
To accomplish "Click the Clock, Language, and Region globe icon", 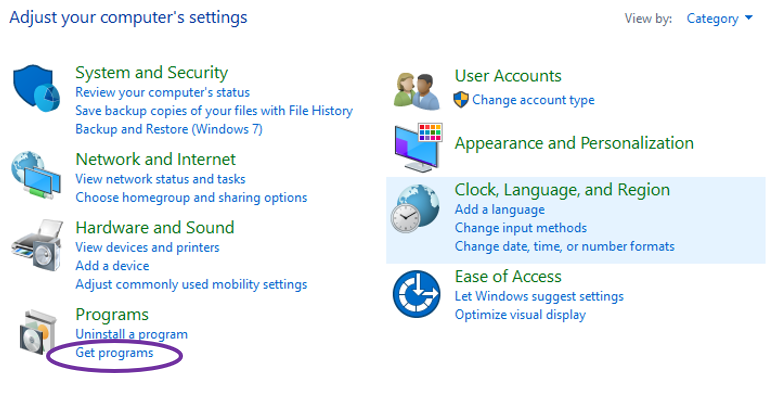I will pyautogui.click(x=418, y=208).
